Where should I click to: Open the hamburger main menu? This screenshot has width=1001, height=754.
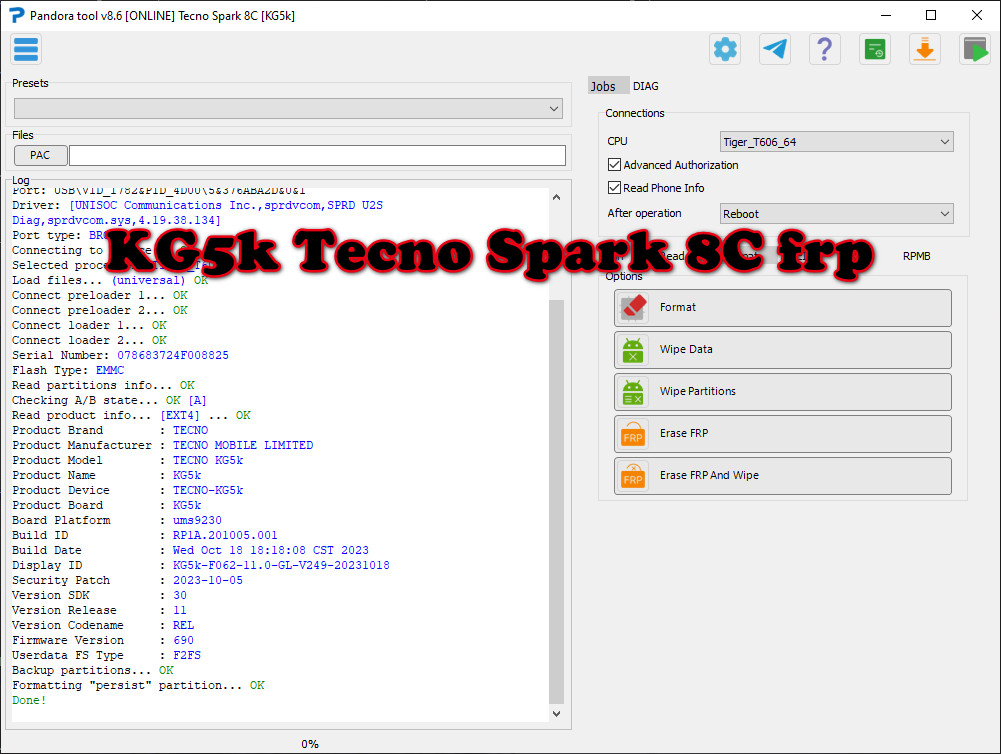[26, 49]
